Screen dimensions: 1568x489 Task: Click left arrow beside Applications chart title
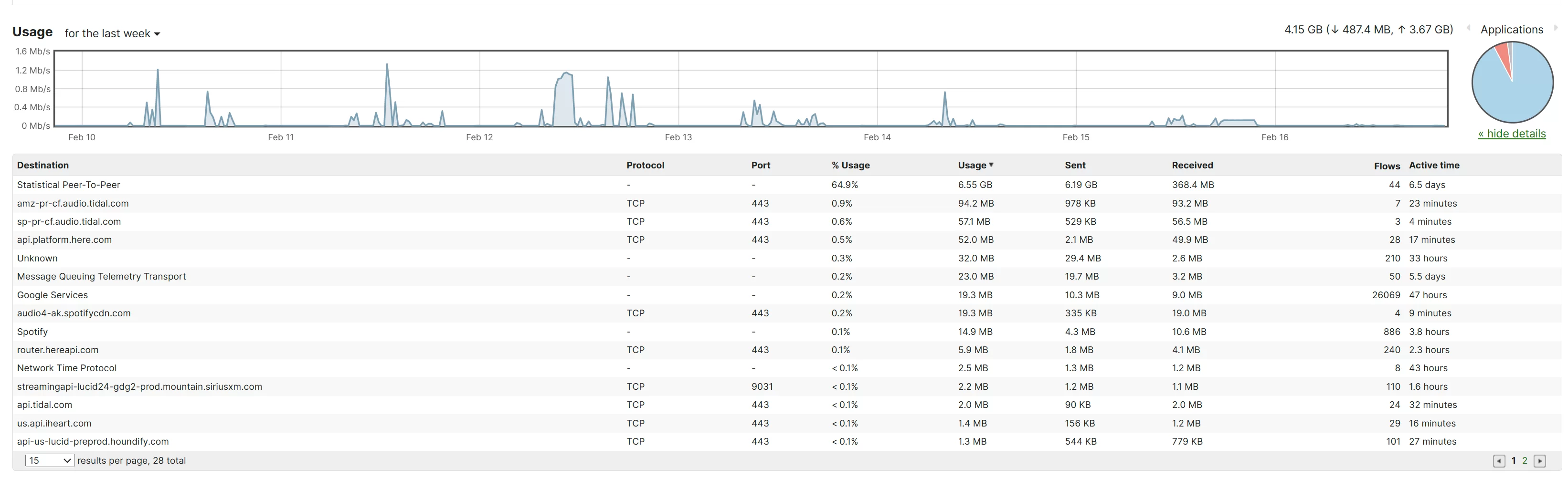1469,28
